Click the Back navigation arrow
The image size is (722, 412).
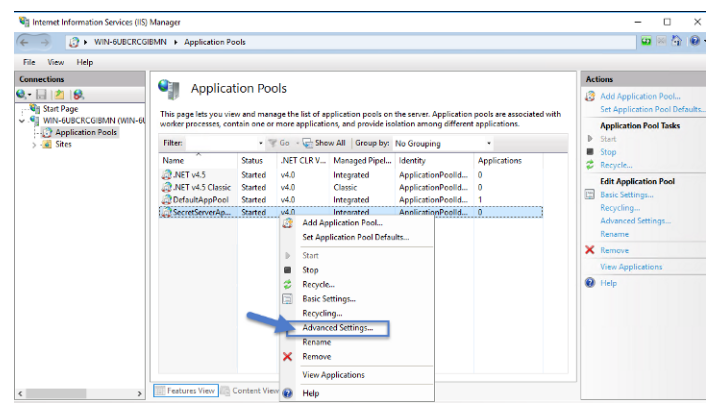click(x=24, y=42)
